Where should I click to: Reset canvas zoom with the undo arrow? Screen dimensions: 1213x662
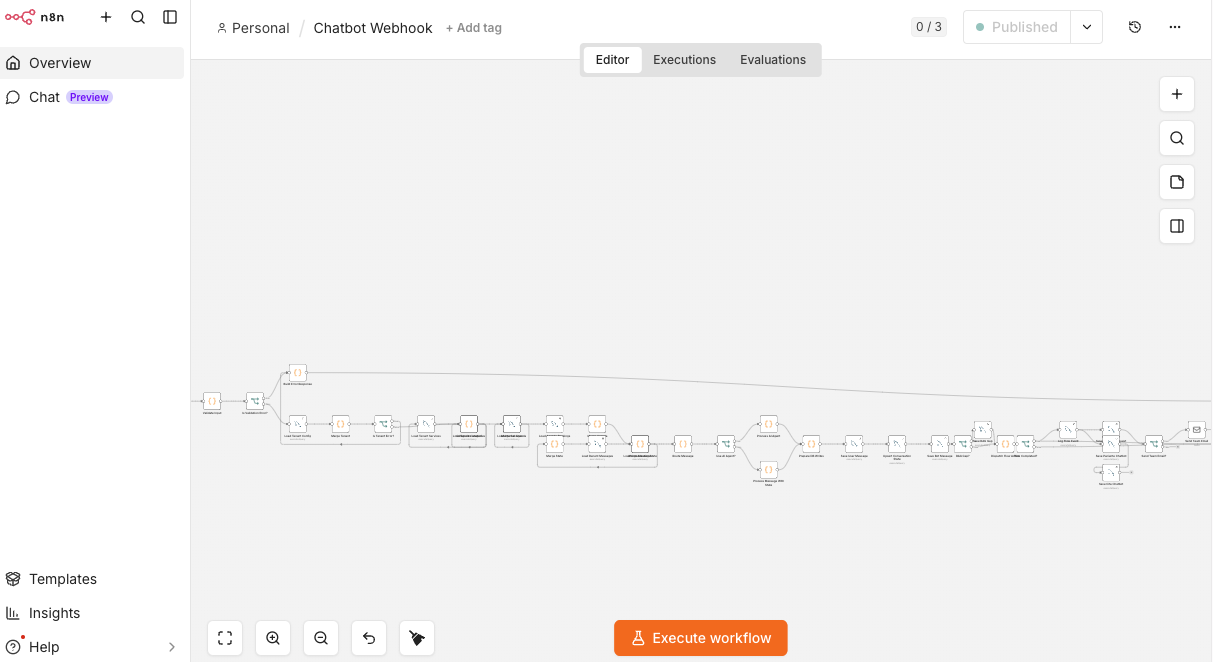pos(369,638)
